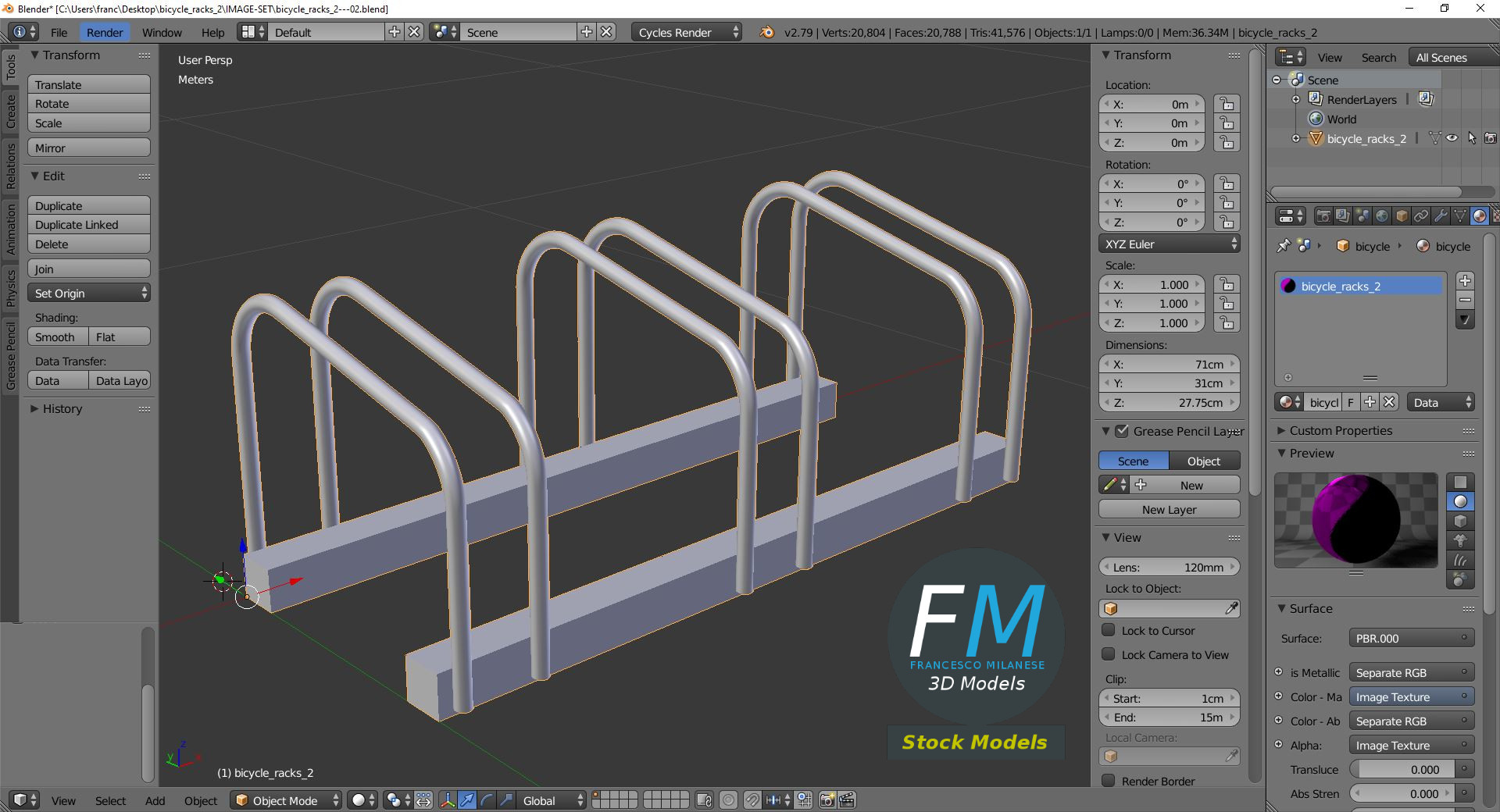Open the Global transform orientation dropdown
Screen dimensions: 1500x812
click(x=552, y=800)
